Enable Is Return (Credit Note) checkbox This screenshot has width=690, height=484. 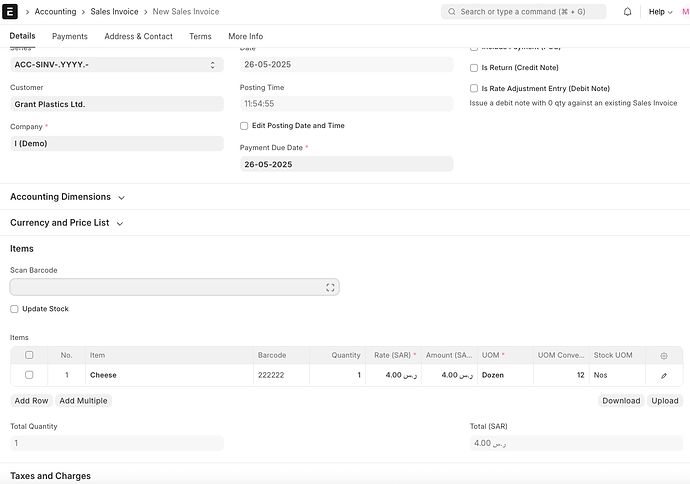click(x=474, y=68)
